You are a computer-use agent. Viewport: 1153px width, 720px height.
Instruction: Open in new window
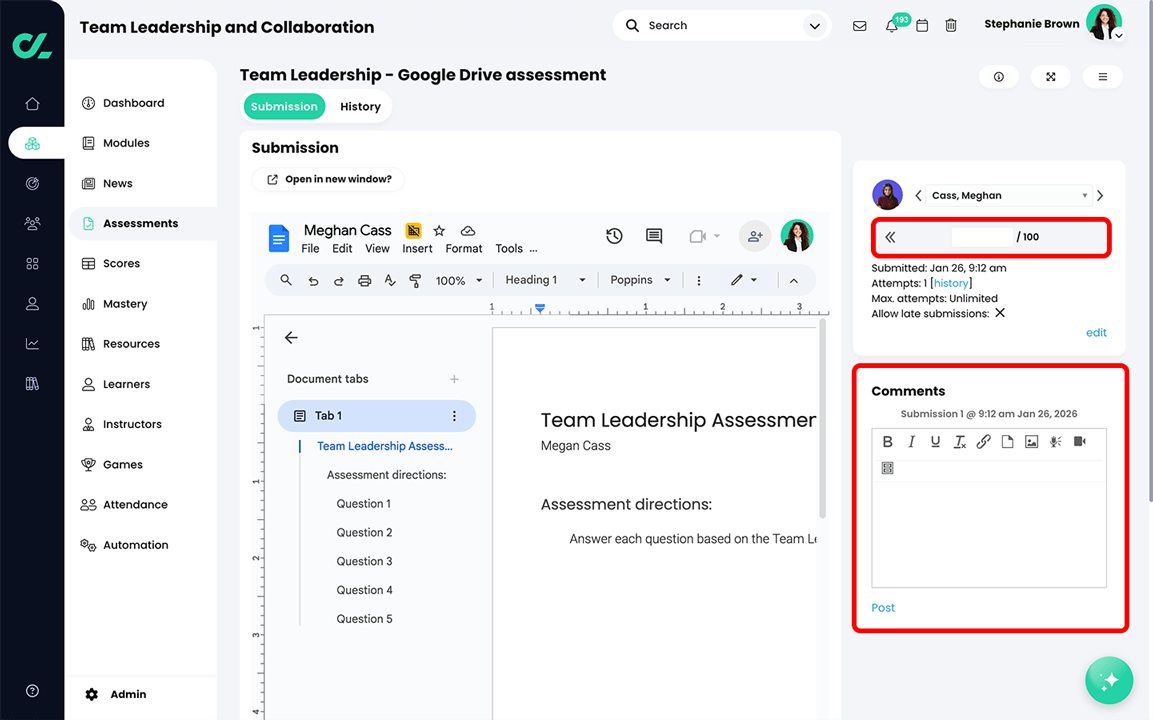pyautogui.click(x=328, y=178)
